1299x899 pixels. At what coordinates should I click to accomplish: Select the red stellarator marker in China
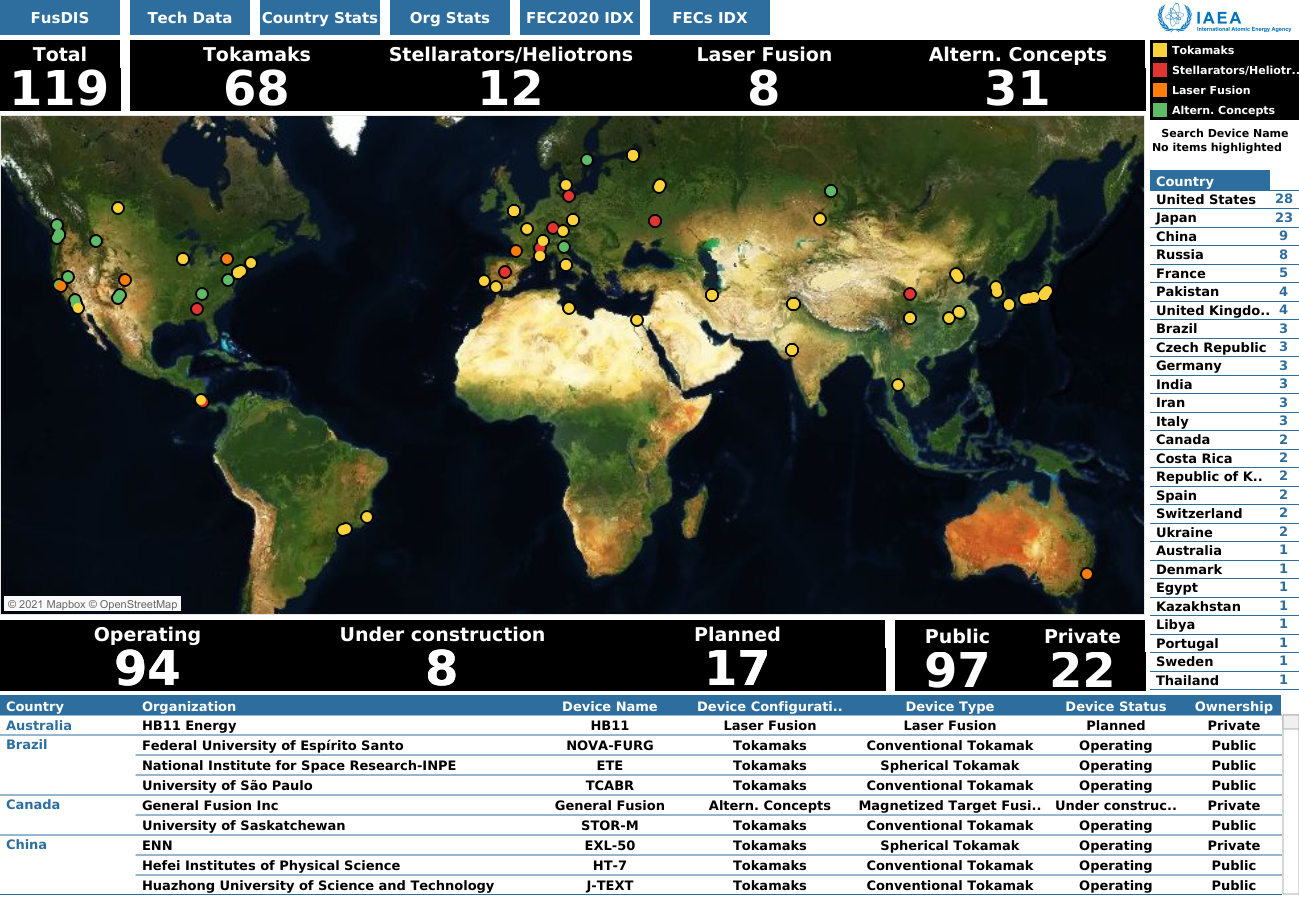pyautogui.click(x=909, y=294)
